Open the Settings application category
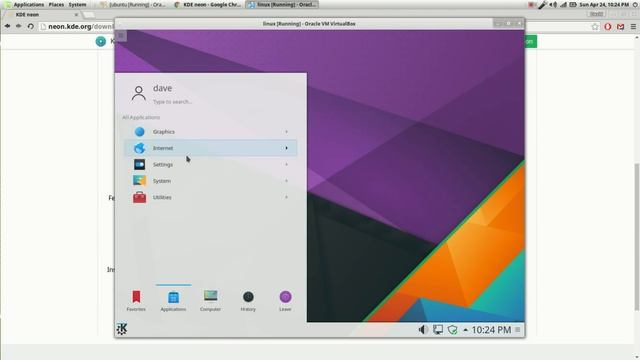Image resolution: width=640 pixels, height=360 pixels. click(x=211, y=164)
